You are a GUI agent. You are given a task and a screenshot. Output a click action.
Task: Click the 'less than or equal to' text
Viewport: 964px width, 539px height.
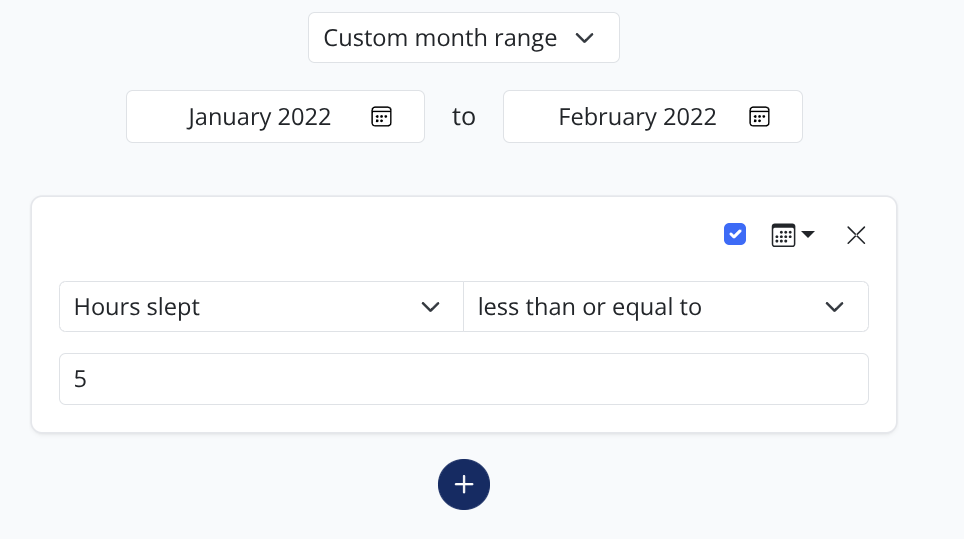[590, 307]
